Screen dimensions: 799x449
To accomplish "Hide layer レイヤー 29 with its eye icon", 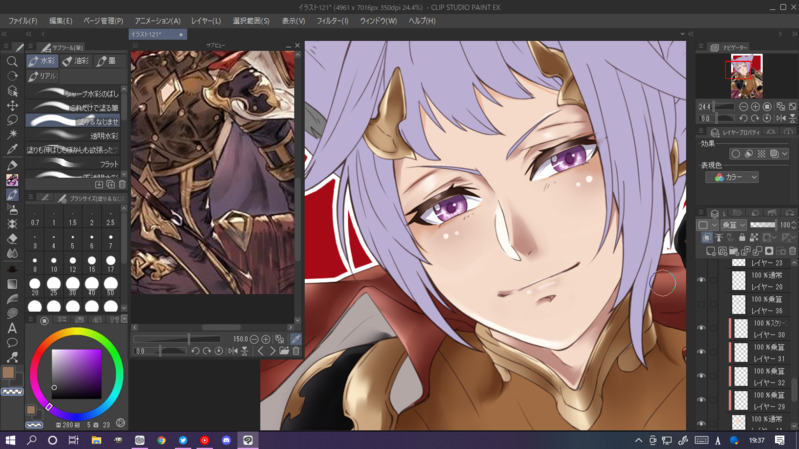I will tap(702, 400).
